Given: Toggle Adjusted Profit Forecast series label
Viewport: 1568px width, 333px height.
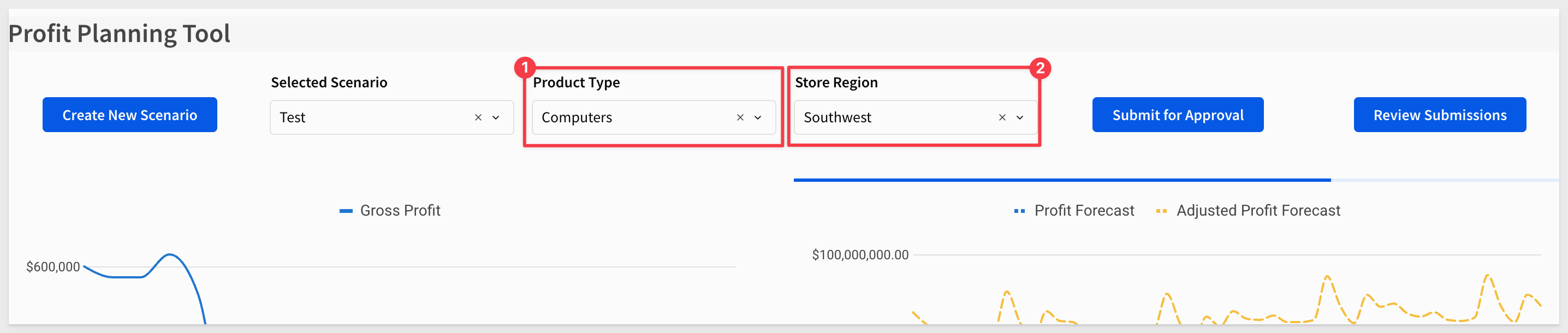Looking at the screenshot, I should pyautogui.click(x=1258, y=211).
